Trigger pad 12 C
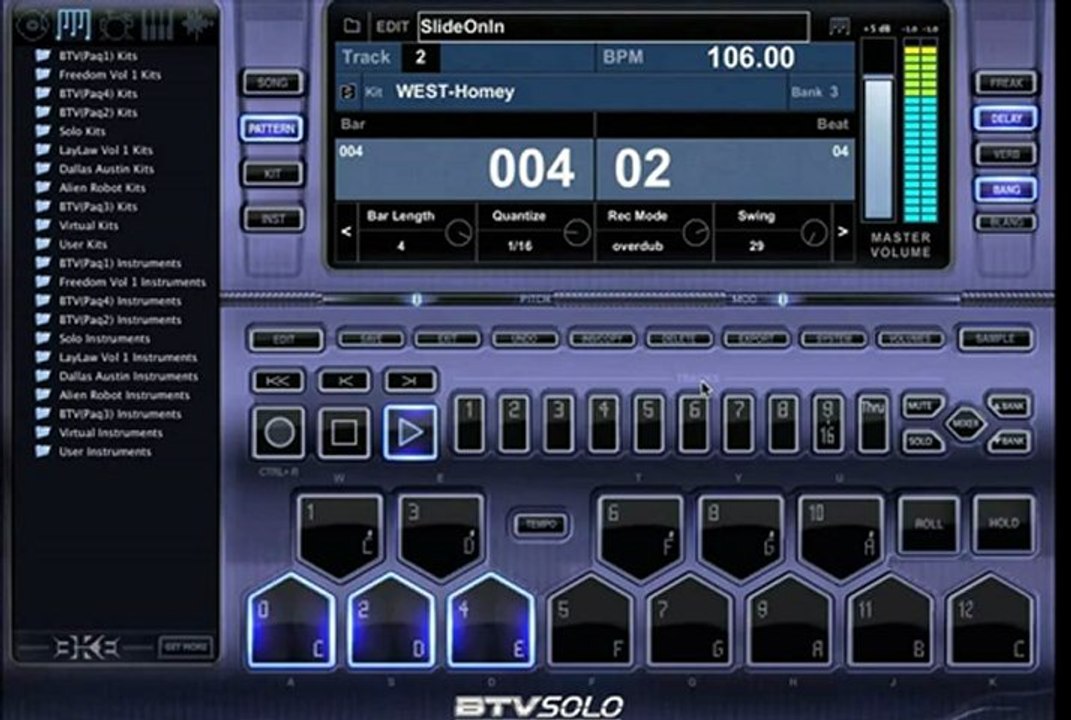This screenshot has height=720, width=1071. click(x=990, y=621)
